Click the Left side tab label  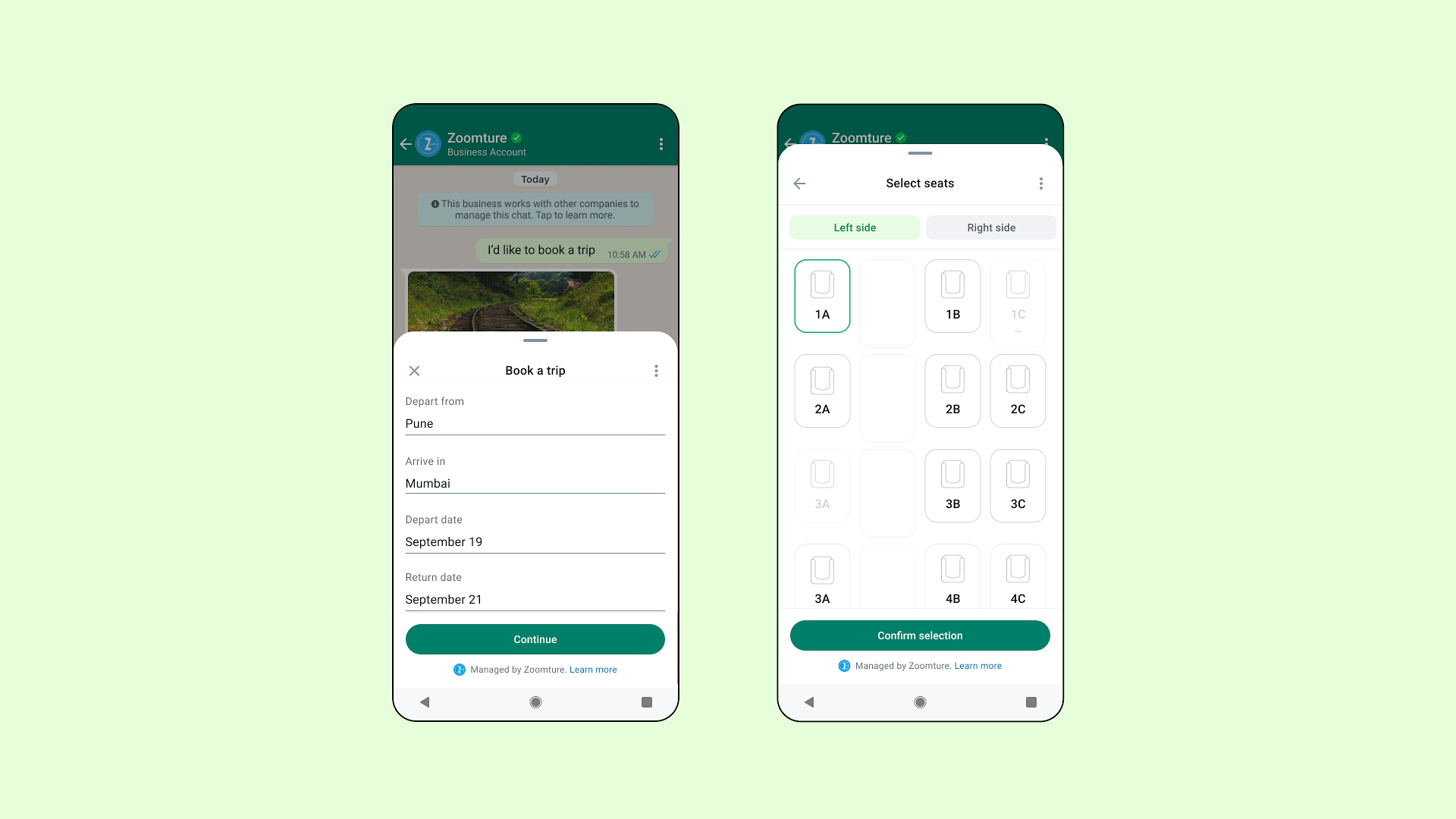[x=855, y=227]
